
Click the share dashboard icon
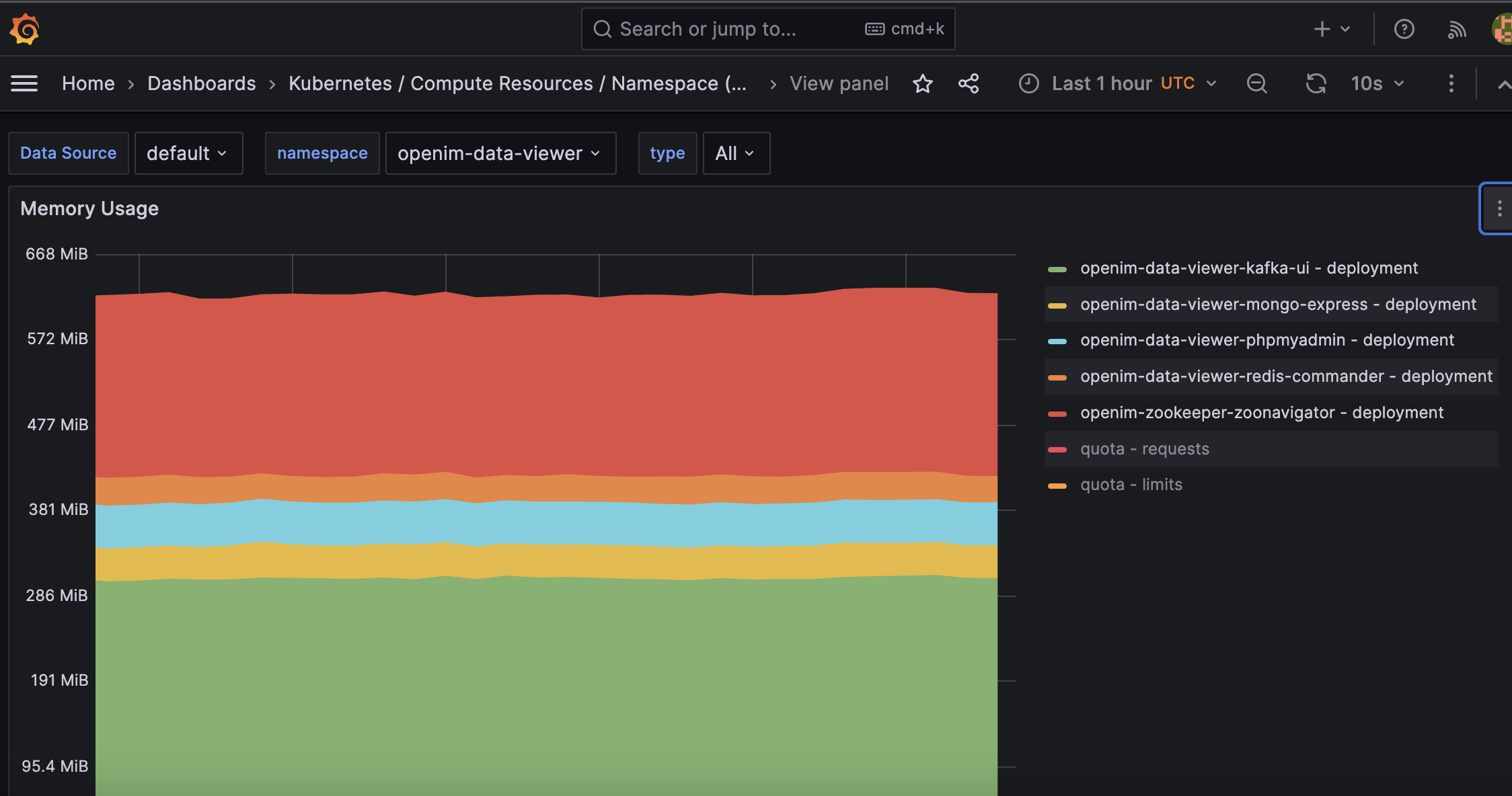pyautogui.click(x=969, y=83)
